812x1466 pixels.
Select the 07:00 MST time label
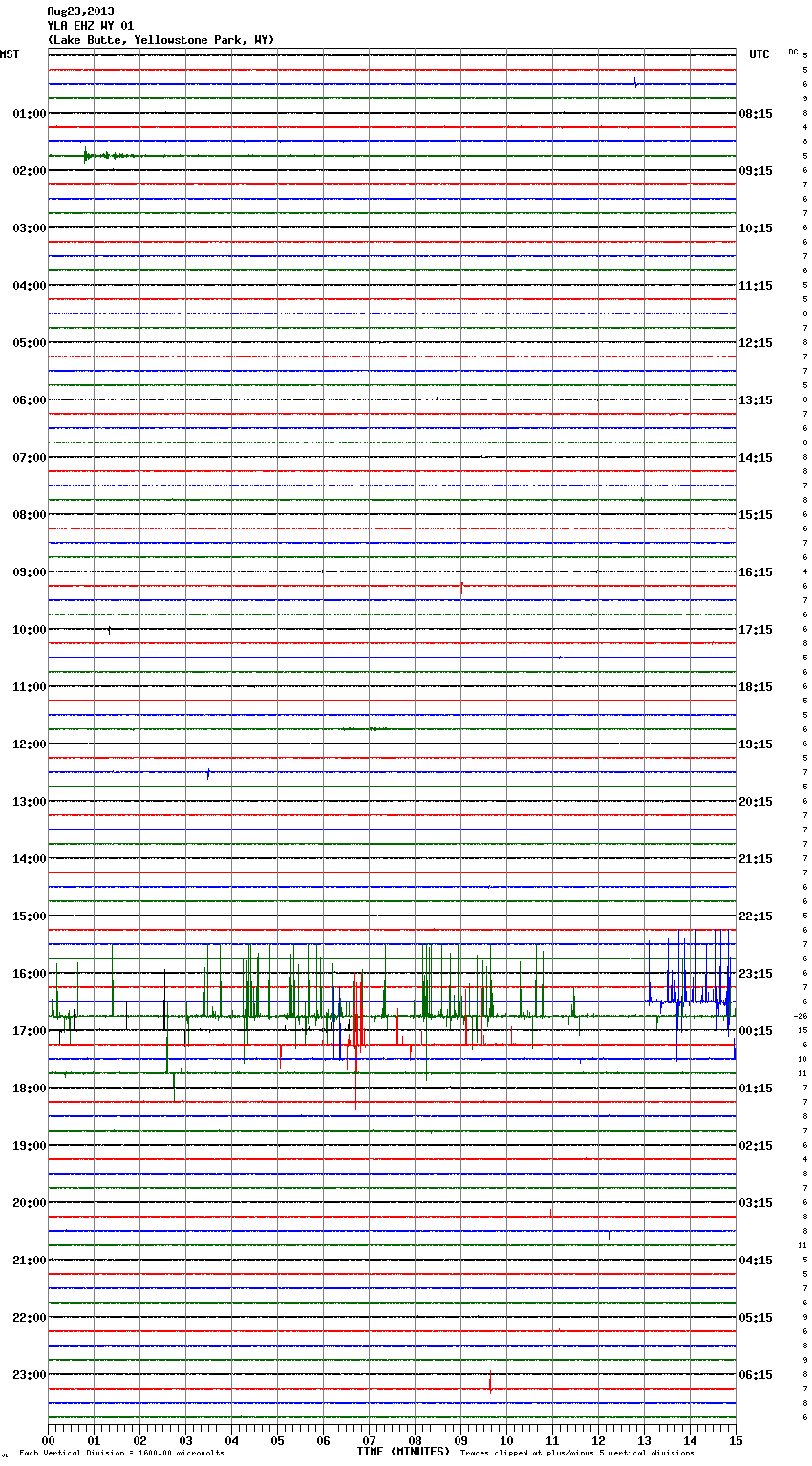tap(30, 458)
